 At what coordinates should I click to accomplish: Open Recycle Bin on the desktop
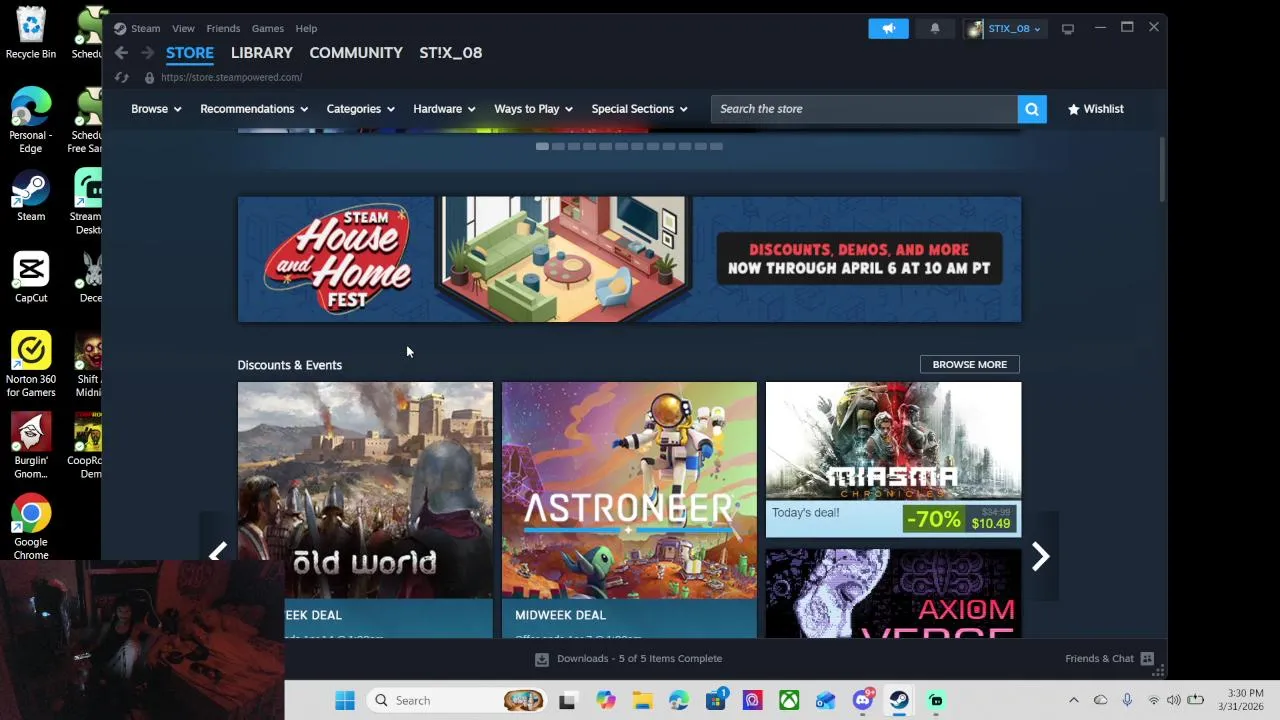pyautogui.click(x=31, y=34)
